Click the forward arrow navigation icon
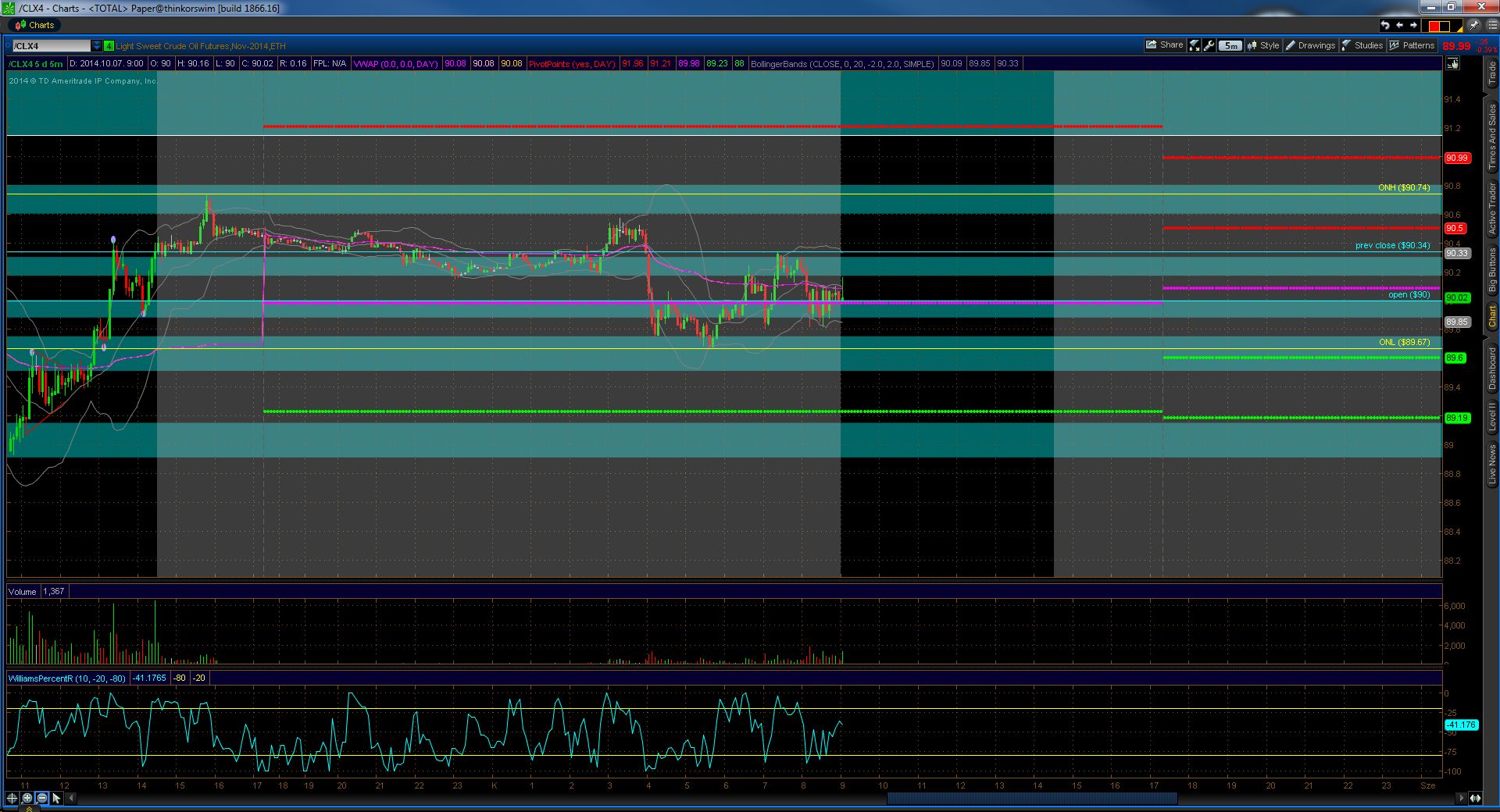Screen dimensions: 1500x812 [x=1413, y=25]
